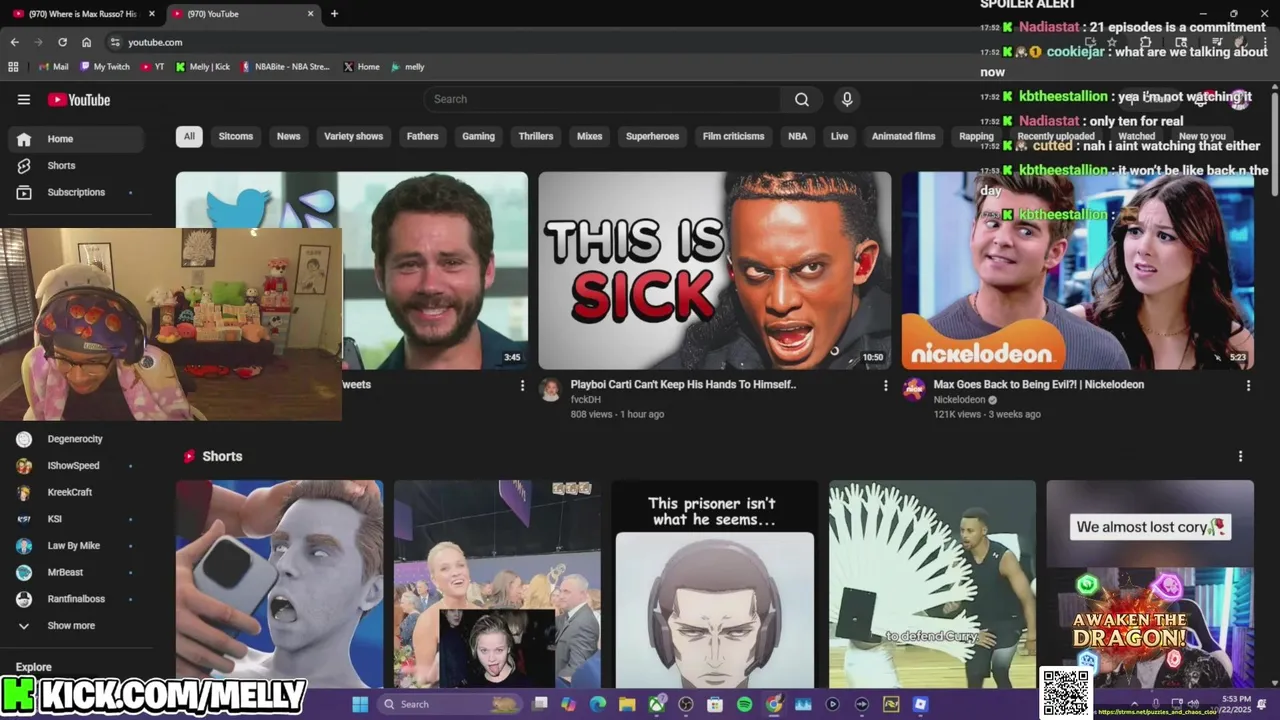Open KSI subscription channel
Image resolution: width=1280 pixels, height=720 pixels.
76,519
